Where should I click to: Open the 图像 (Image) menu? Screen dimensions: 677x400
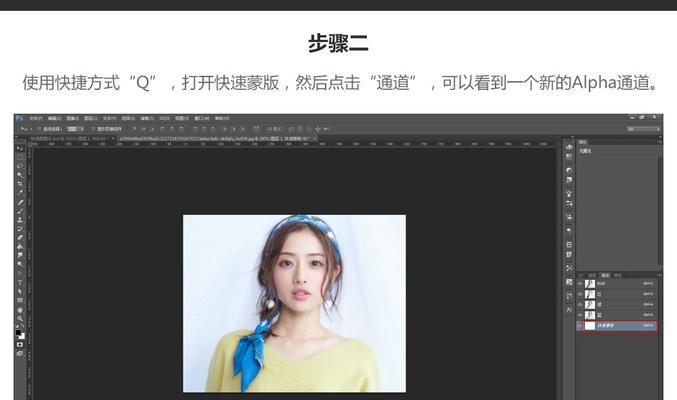(x=72, y=118)
